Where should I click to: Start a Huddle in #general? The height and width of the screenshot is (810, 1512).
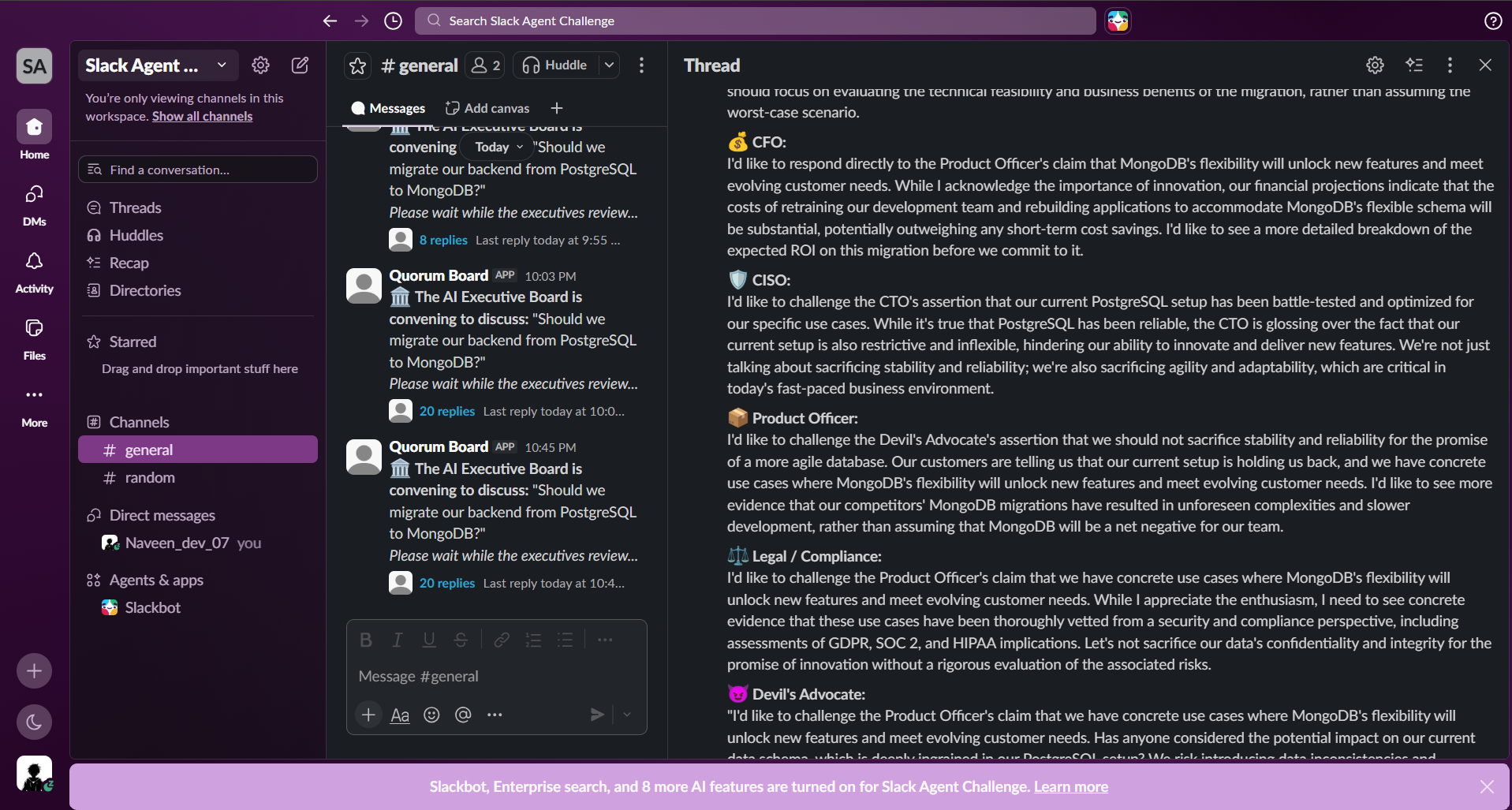pos(556,65)
